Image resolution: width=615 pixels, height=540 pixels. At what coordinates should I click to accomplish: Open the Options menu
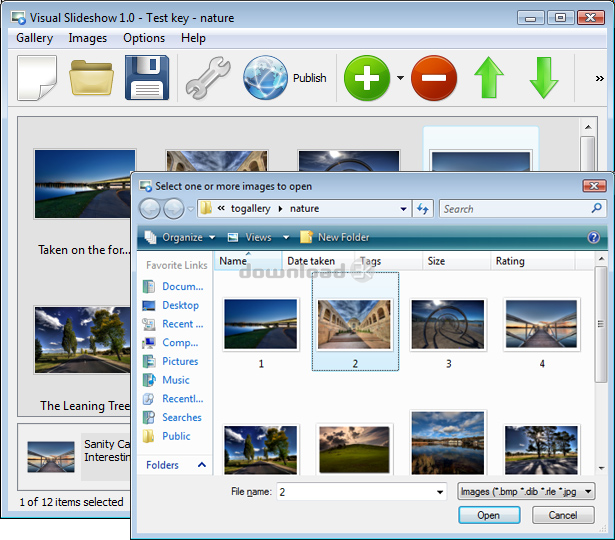tap(144, 38)
